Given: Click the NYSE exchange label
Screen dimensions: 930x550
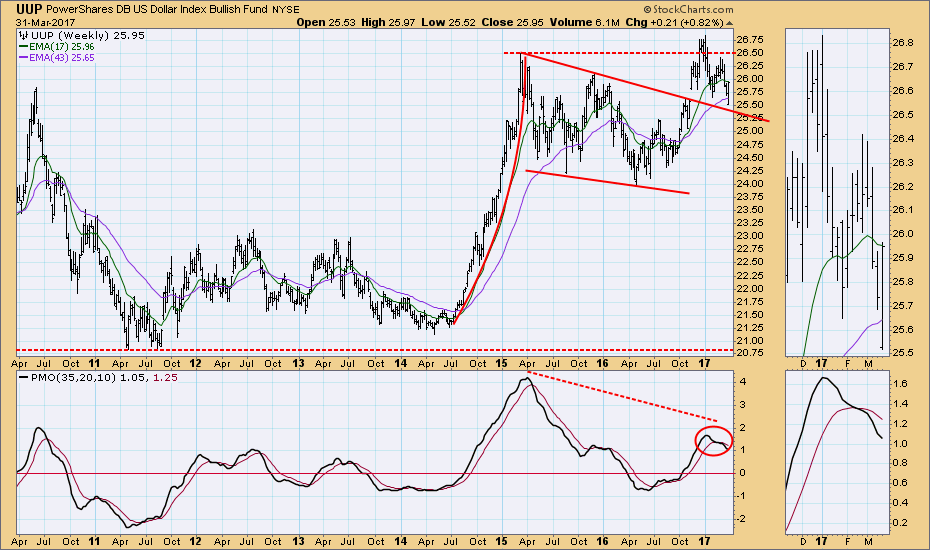Looking at the screenshot, I should 286,10.
